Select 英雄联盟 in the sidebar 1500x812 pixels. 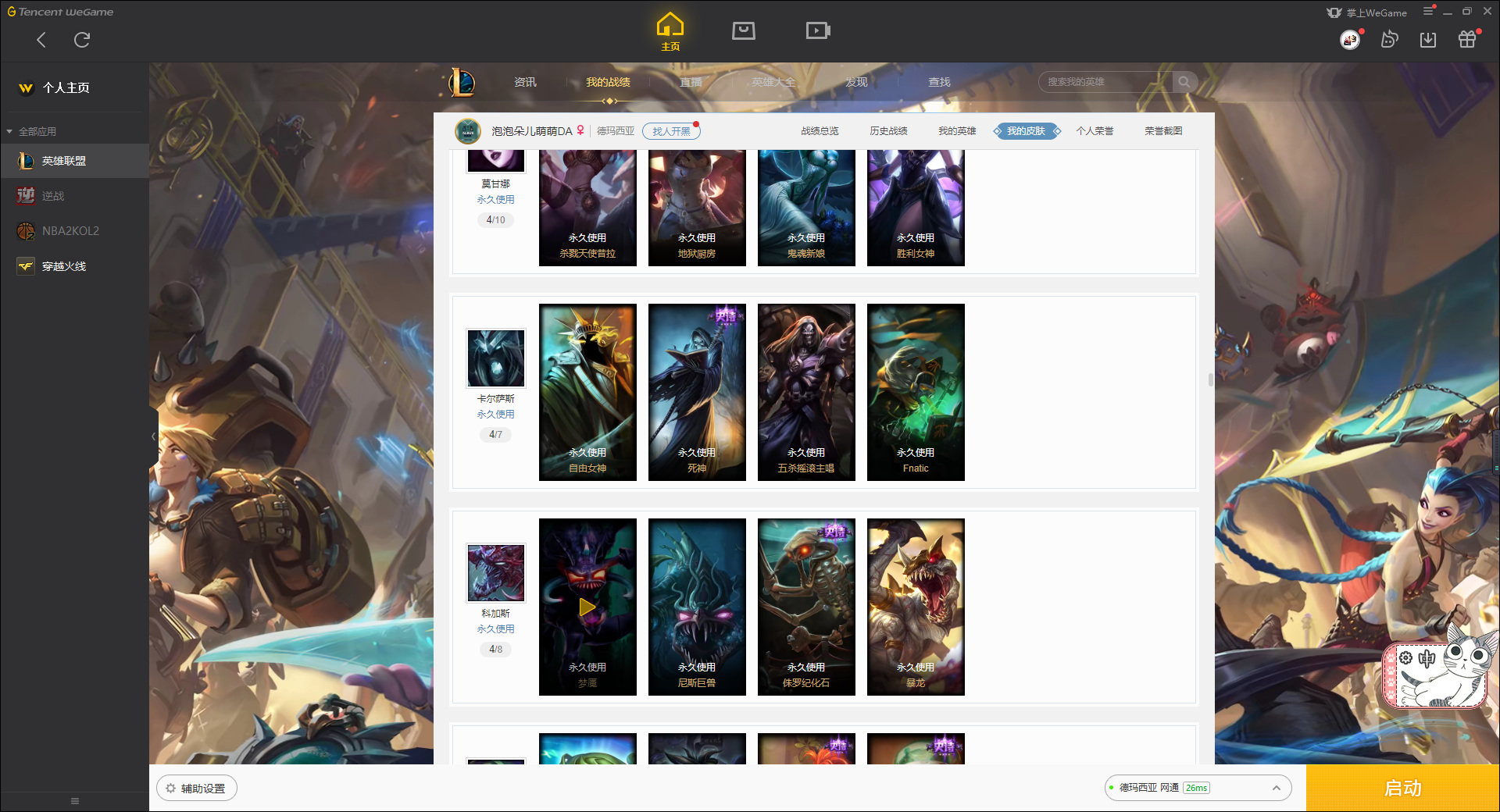point(74,161)
